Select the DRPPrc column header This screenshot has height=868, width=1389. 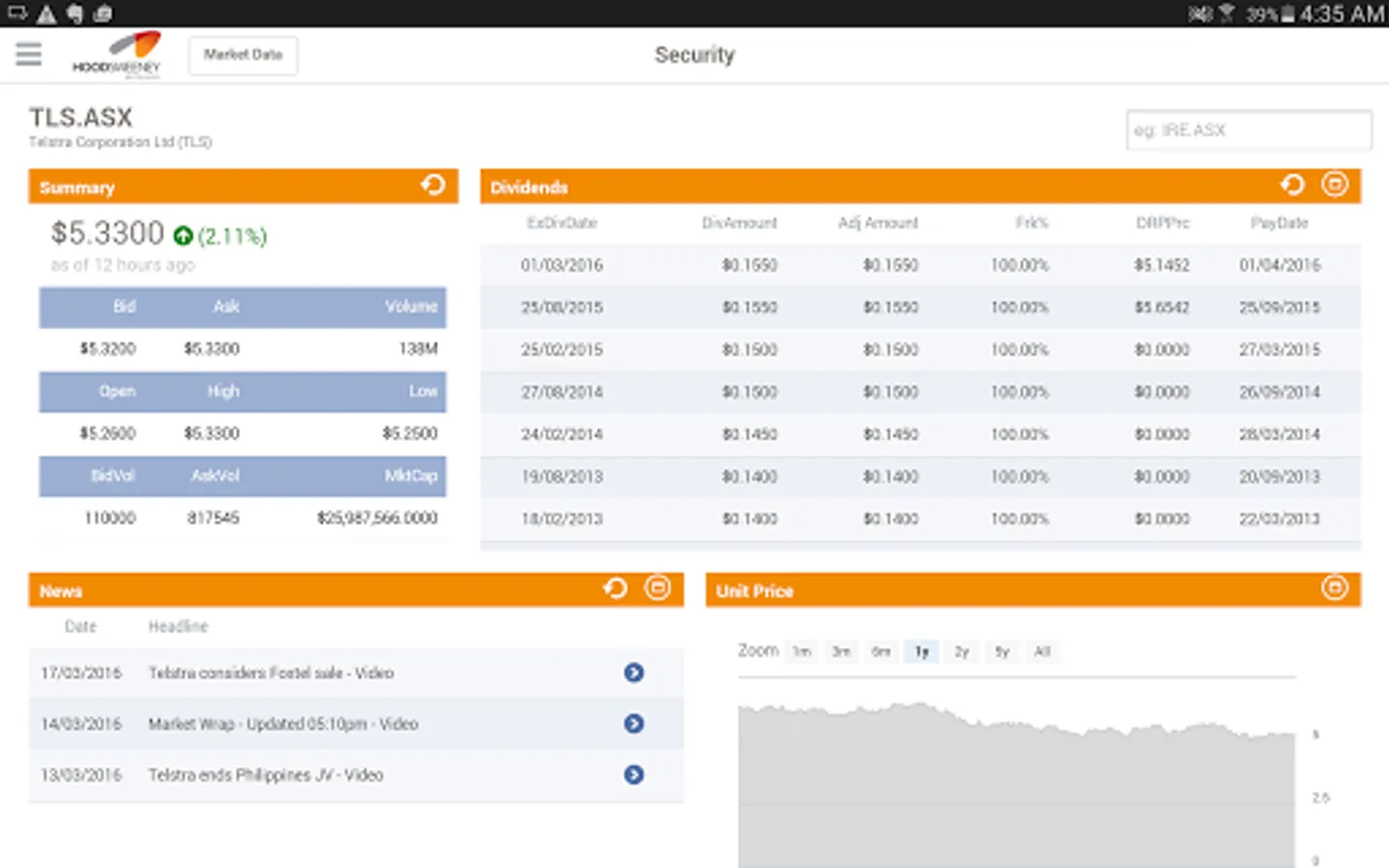(x=1162, y=223)
